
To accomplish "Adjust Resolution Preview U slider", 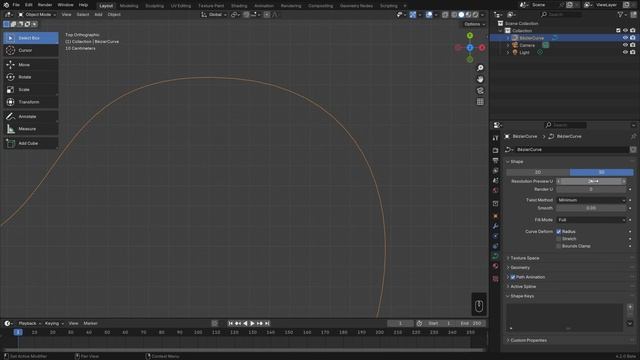I will coord(591,181).
